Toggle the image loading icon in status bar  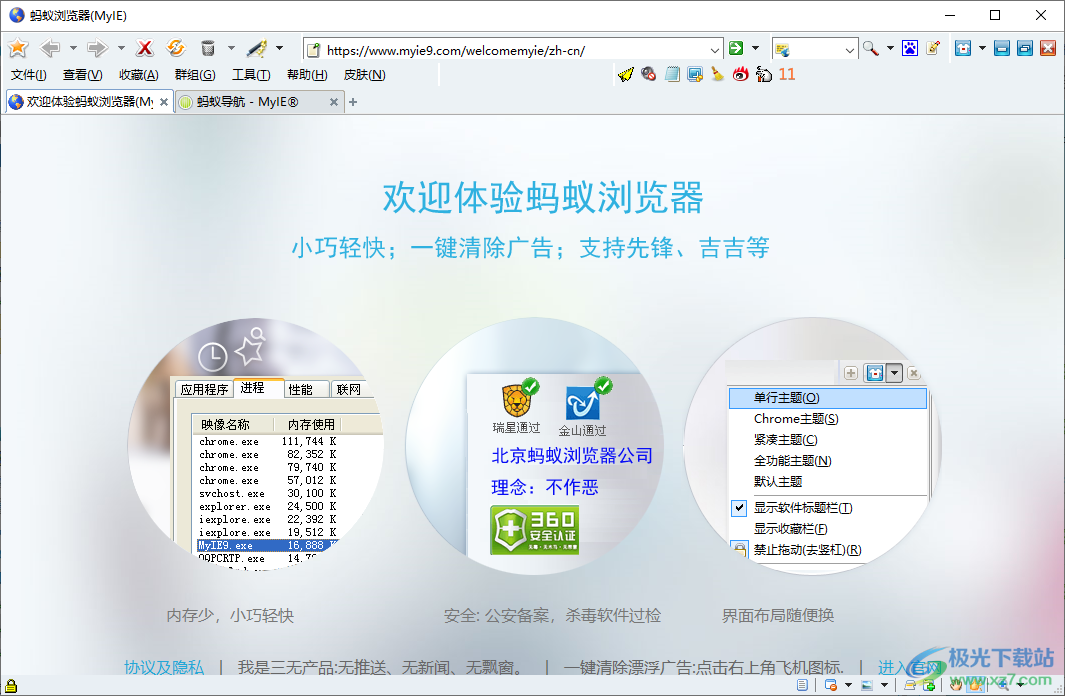point(866,685)
